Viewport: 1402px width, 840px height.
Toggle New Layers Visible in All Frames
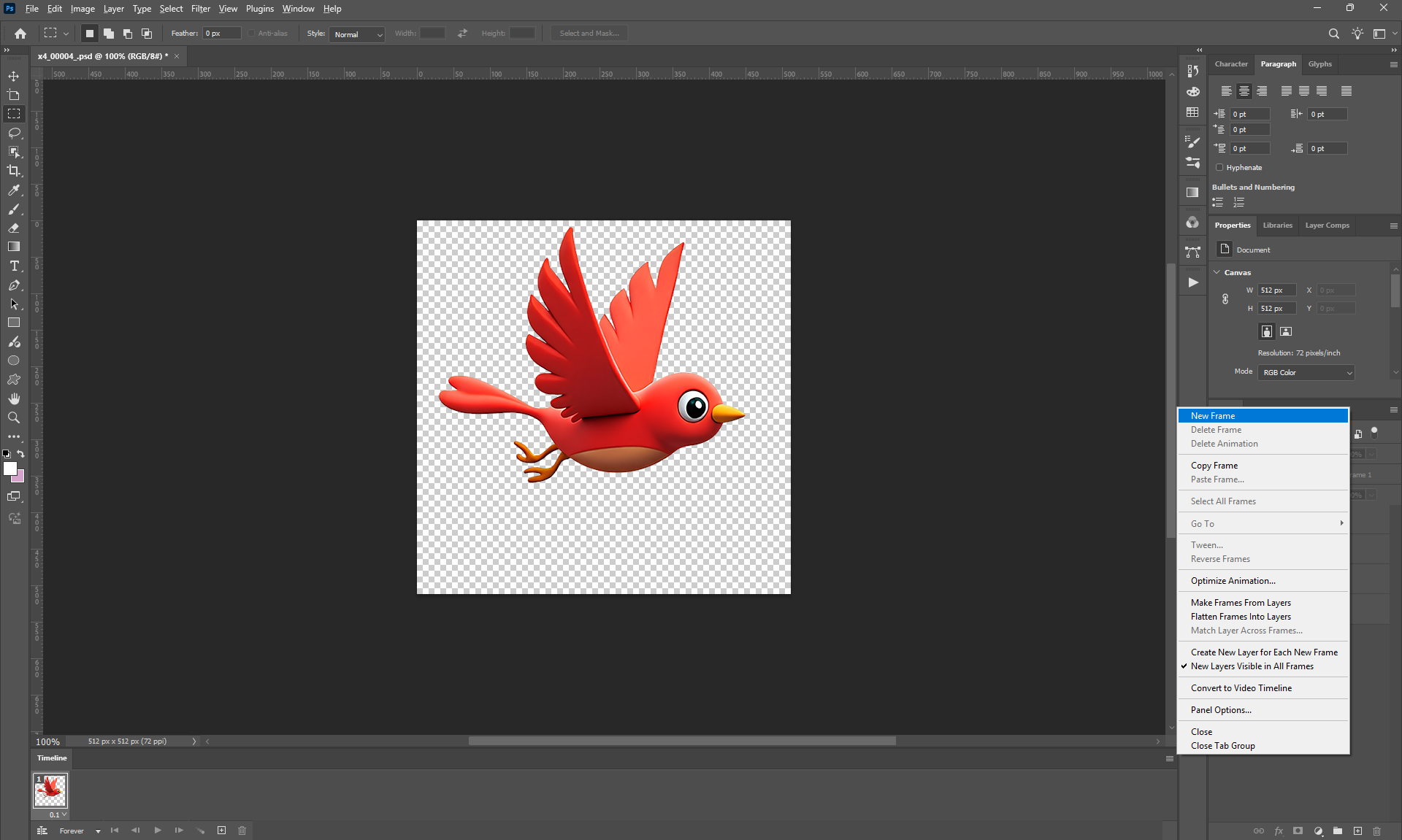(x=1252, y=666)
